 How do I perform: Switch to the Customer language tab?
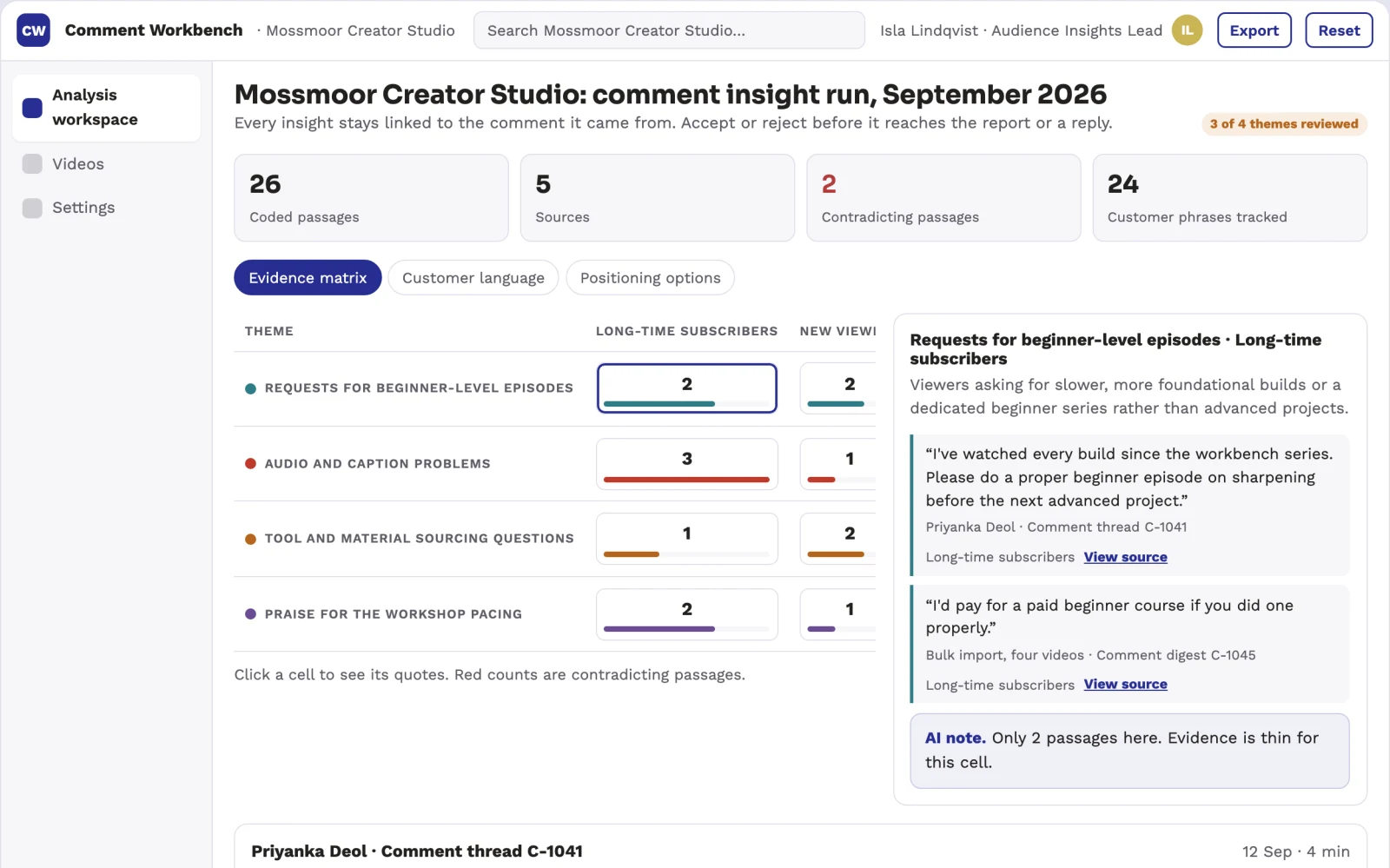473,278
